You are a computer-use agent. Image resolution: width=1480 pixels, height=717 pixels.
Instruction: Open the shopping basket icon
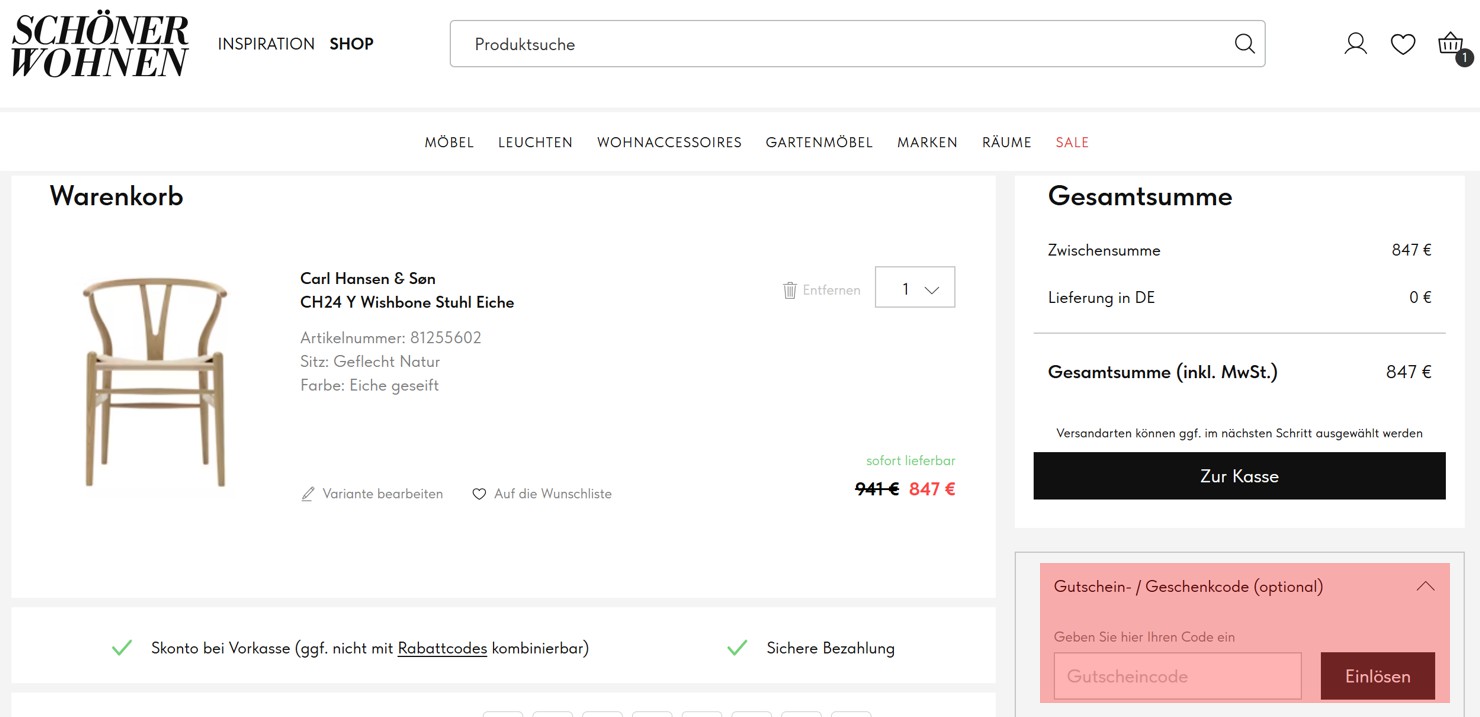1452,46
